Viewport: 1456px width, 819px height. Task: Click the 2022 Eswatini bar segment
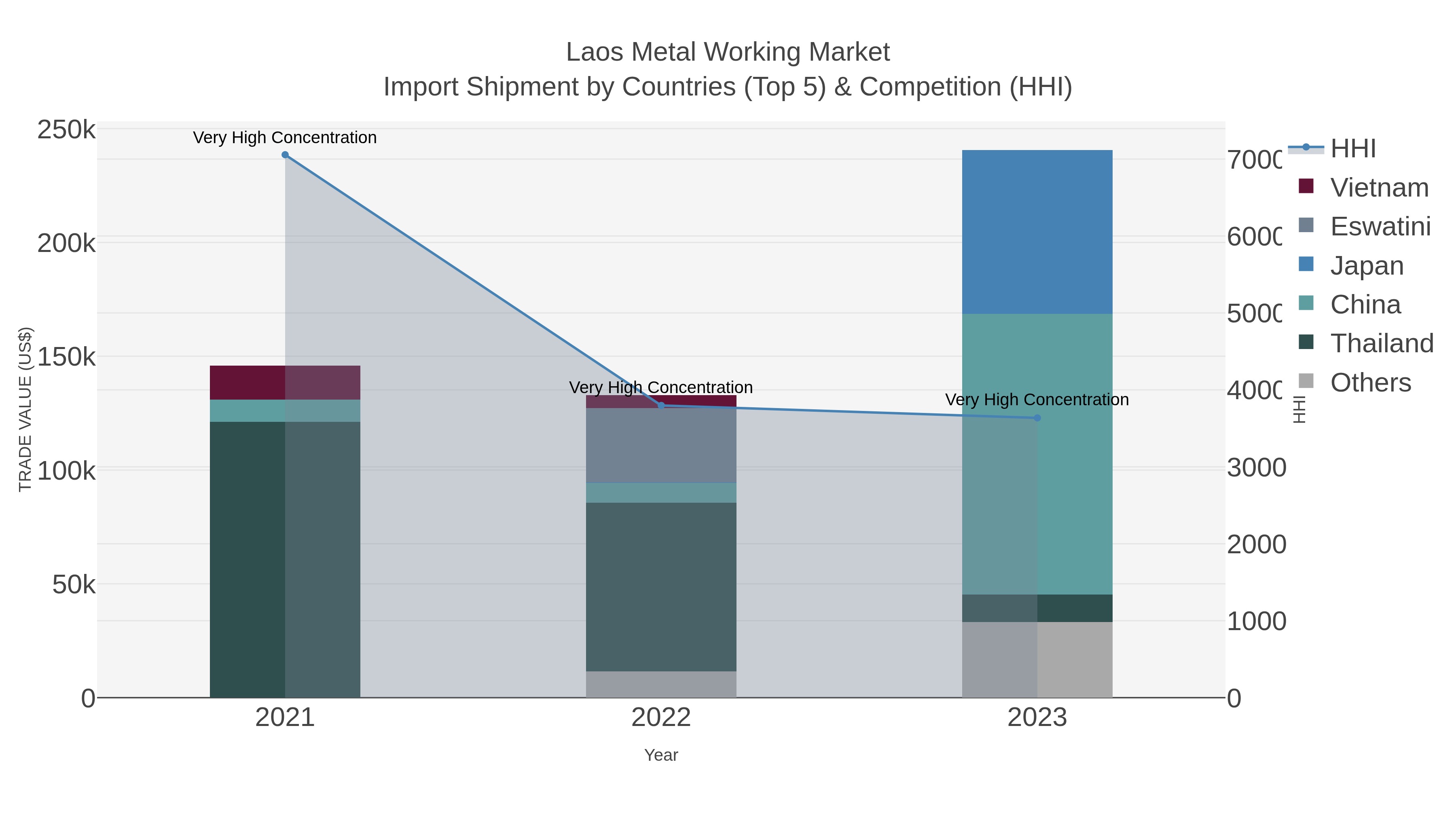(x=661, y=445)
